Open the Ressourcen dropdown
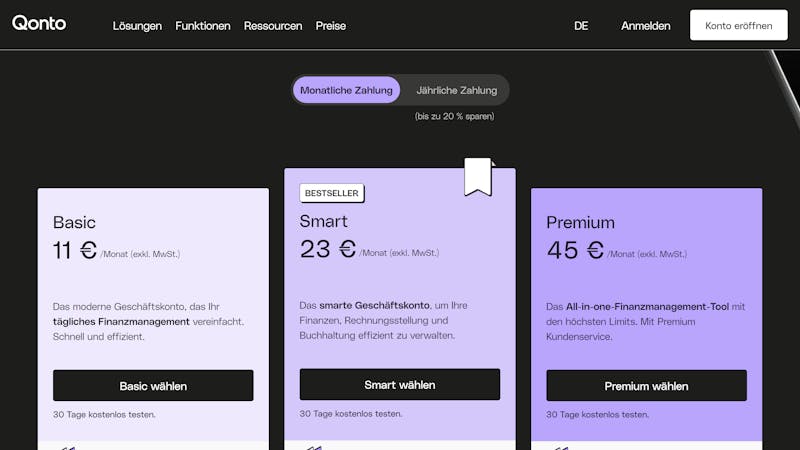800x450 pixels. [273, 26]
